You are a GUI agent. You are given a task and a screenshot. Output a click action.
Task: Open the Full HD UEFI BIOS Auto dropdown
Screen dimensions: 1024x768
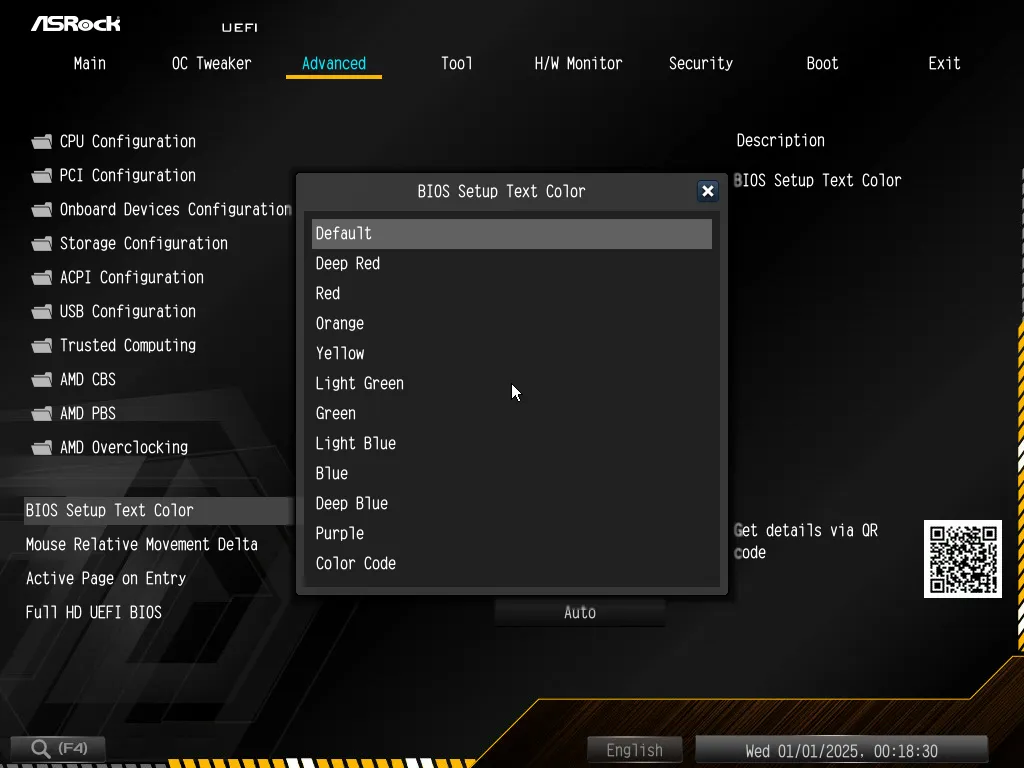579,613
